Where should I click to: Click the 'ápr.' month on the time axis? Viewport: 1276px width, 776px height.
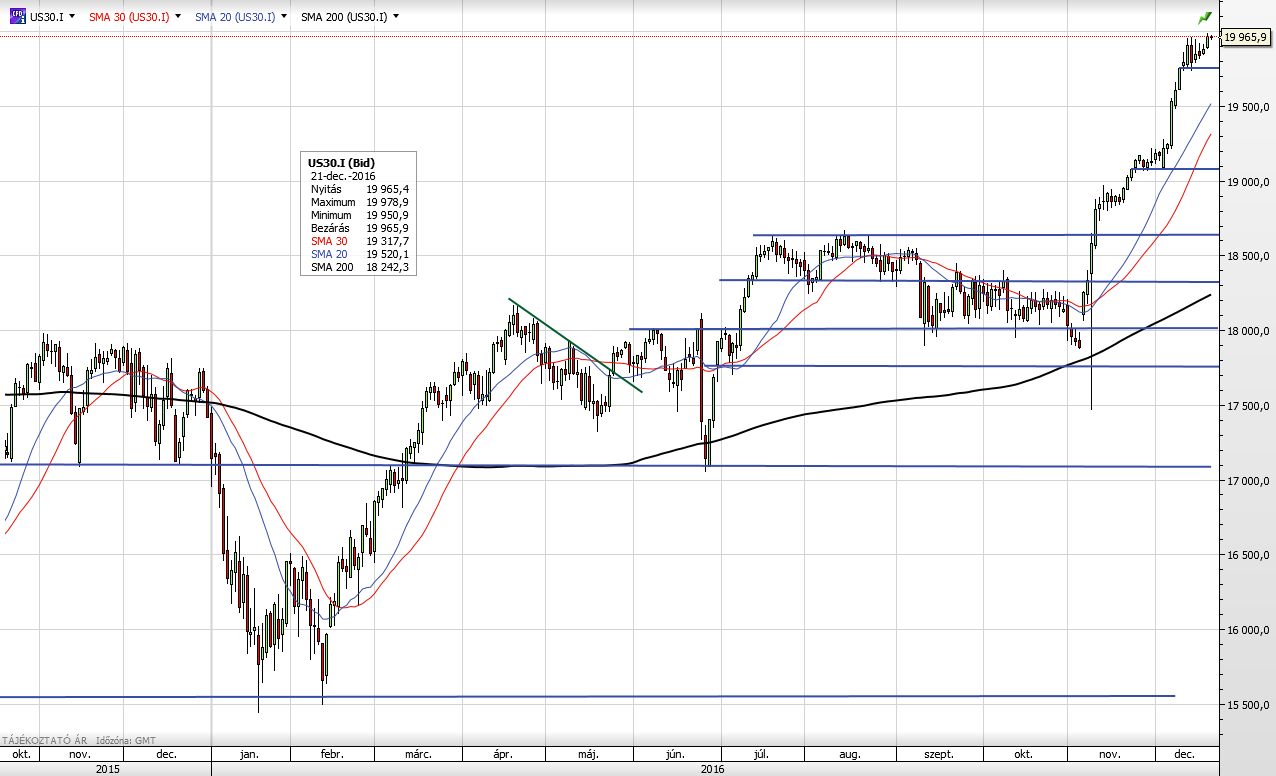tap(505, 754)
